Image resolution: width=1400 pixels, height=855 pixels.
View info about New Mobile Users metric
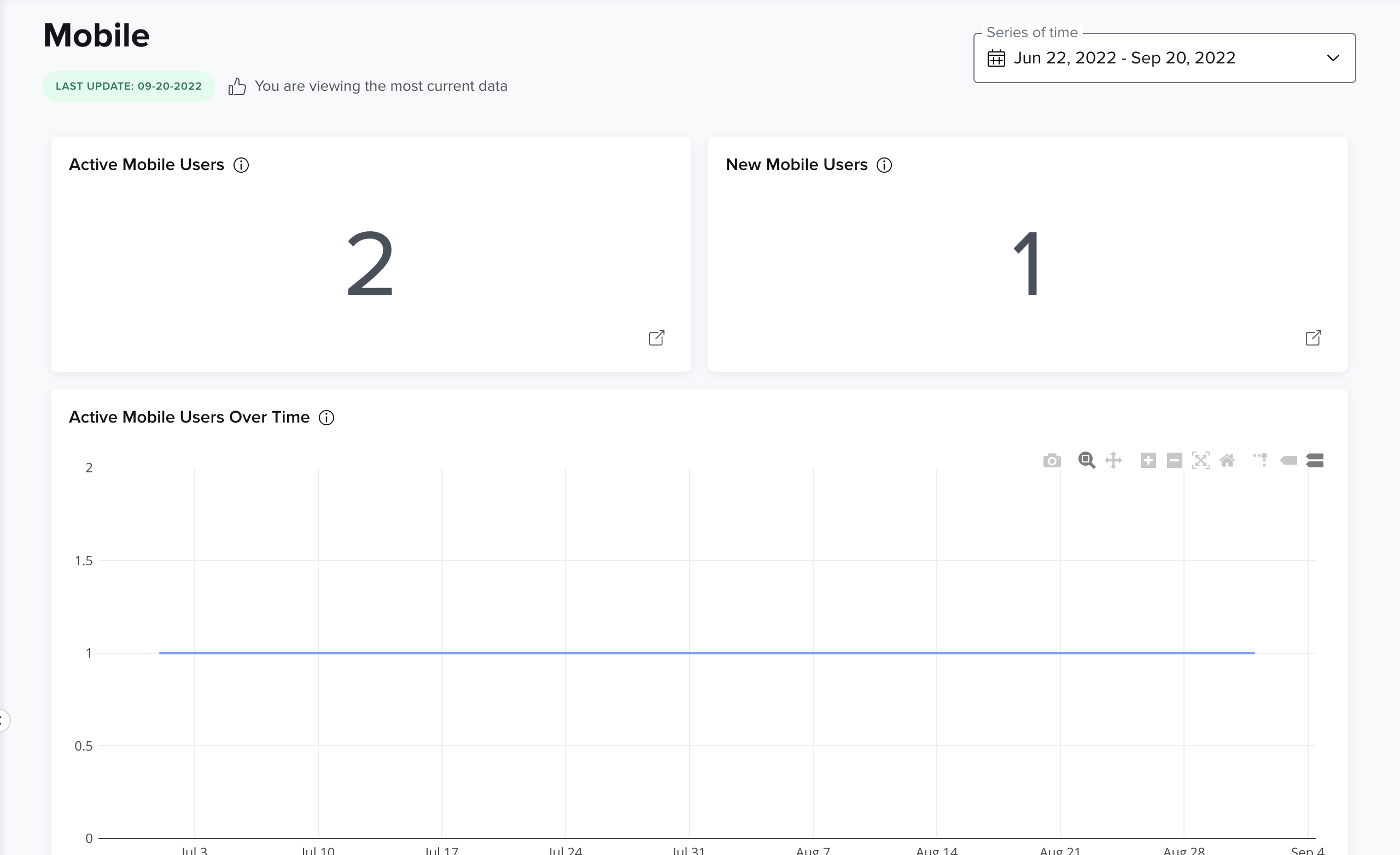[x=884, y=165]
